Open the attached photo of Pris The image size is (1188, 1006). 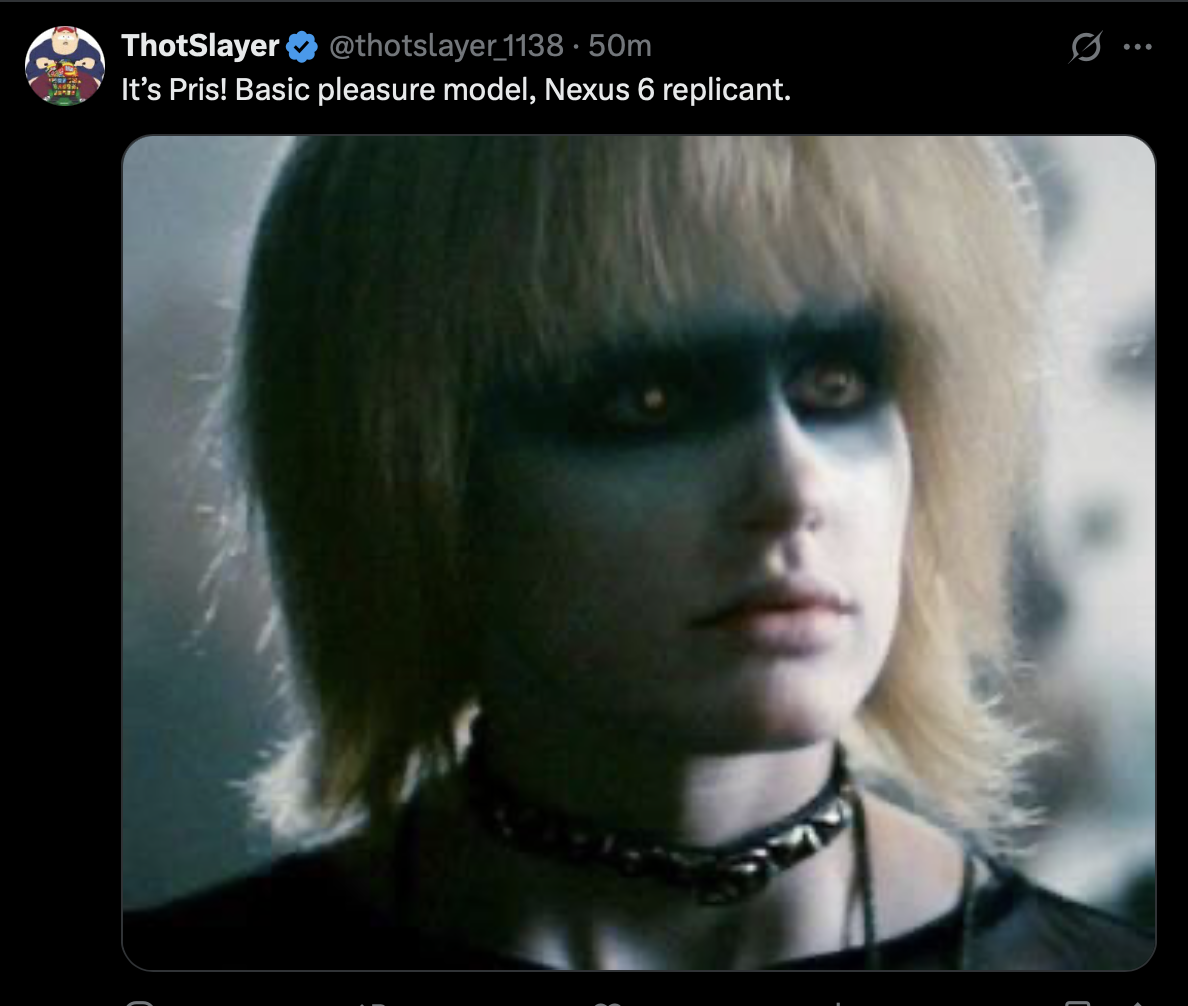[639, 553]
